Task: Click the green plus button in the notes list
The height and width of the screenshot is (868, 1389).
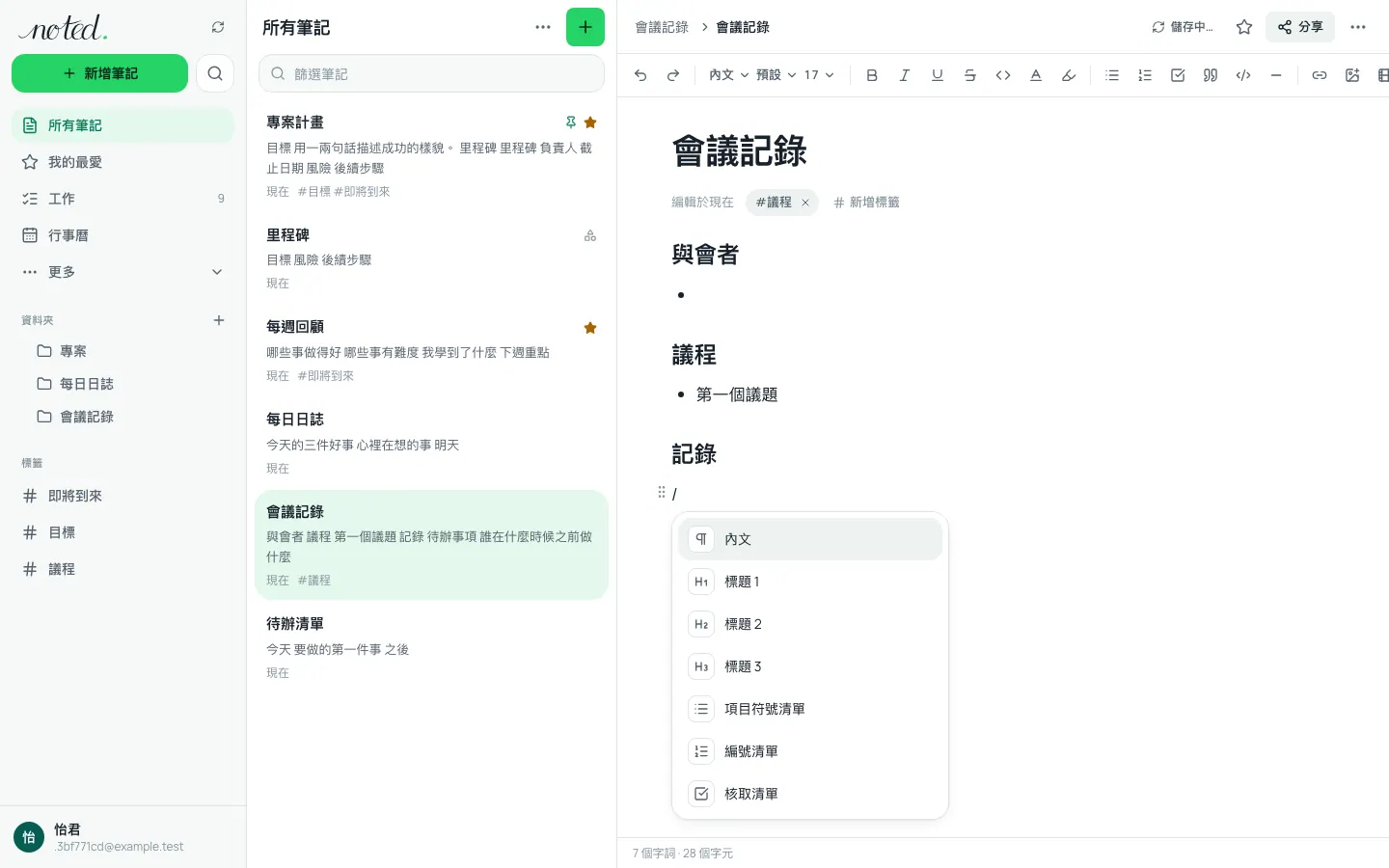Action: [586, 27]
